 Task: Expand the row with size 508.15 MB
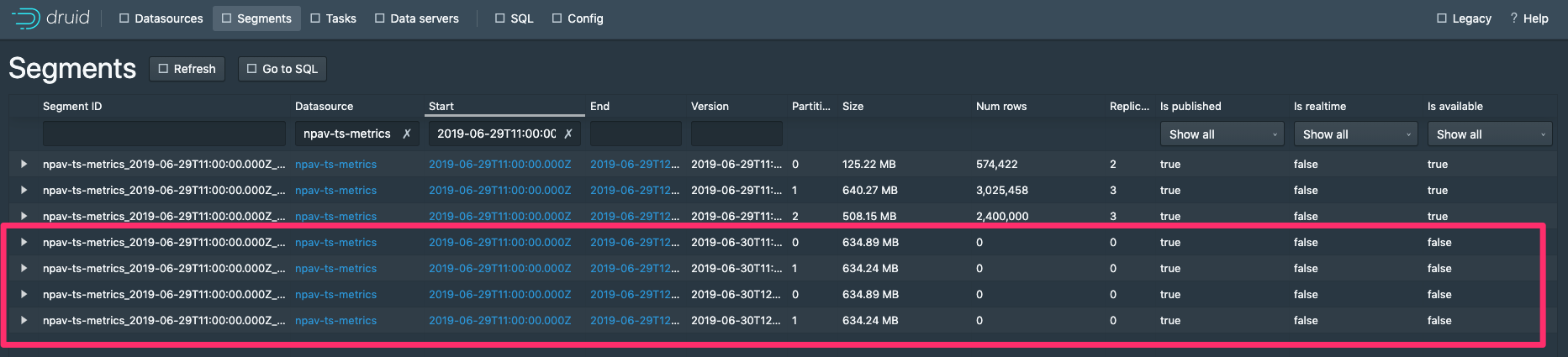point(24,216)
